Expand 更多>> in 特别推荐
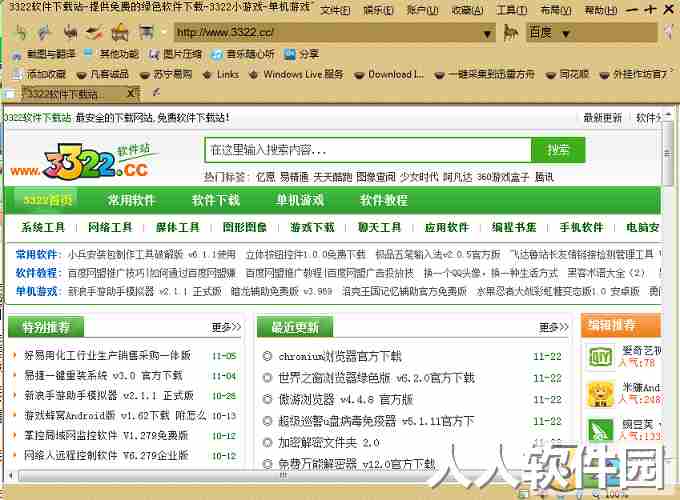680x500 pixels. pyautogui.click(x=226, y=327)
